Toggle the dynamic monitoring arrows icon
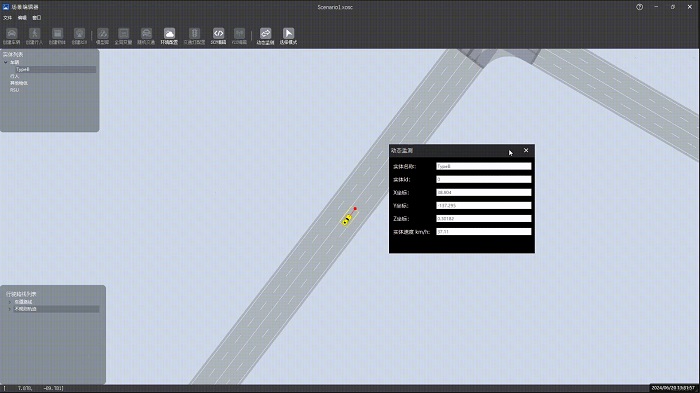Viewport: 700px width, 393px height. click(265, 36)
